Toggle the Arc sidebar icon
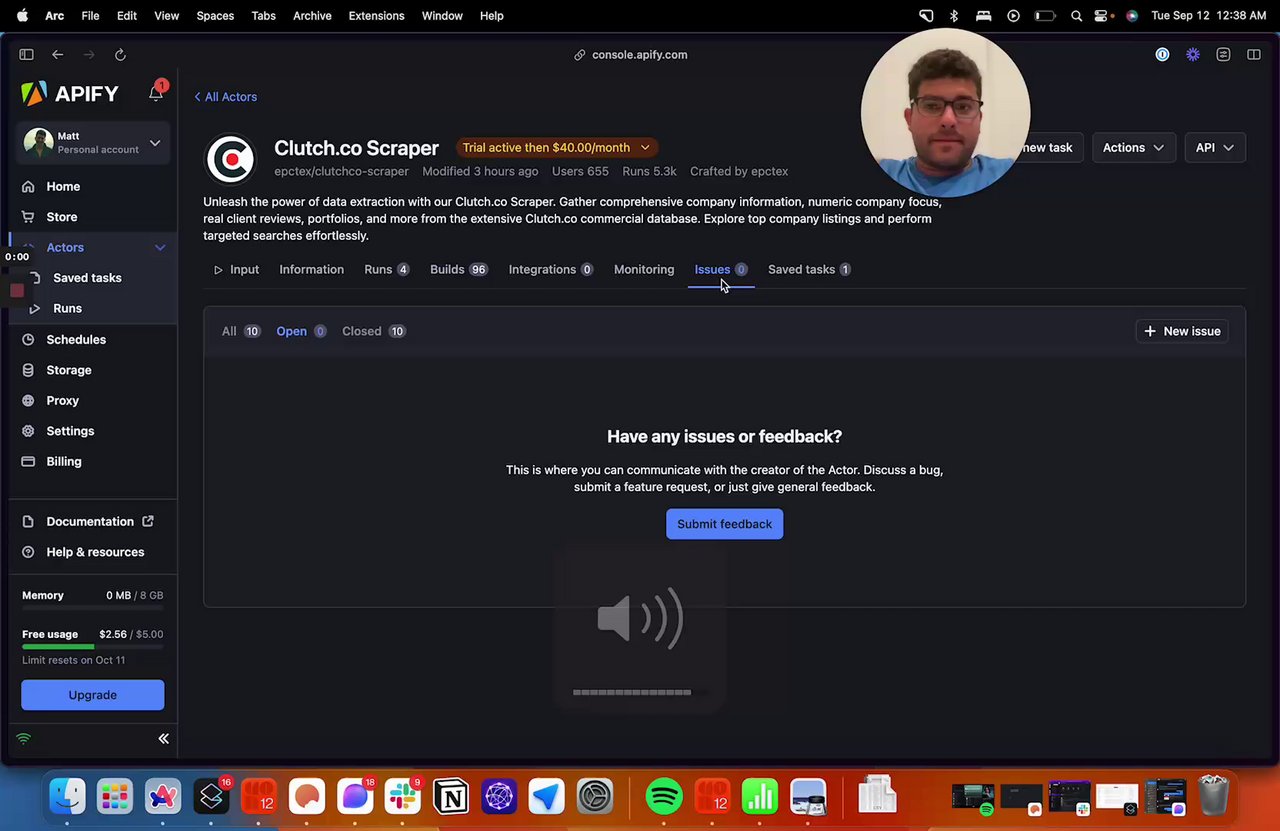Image resolution: width=1280 pixels, height=831 pixels. pos(27,55)
